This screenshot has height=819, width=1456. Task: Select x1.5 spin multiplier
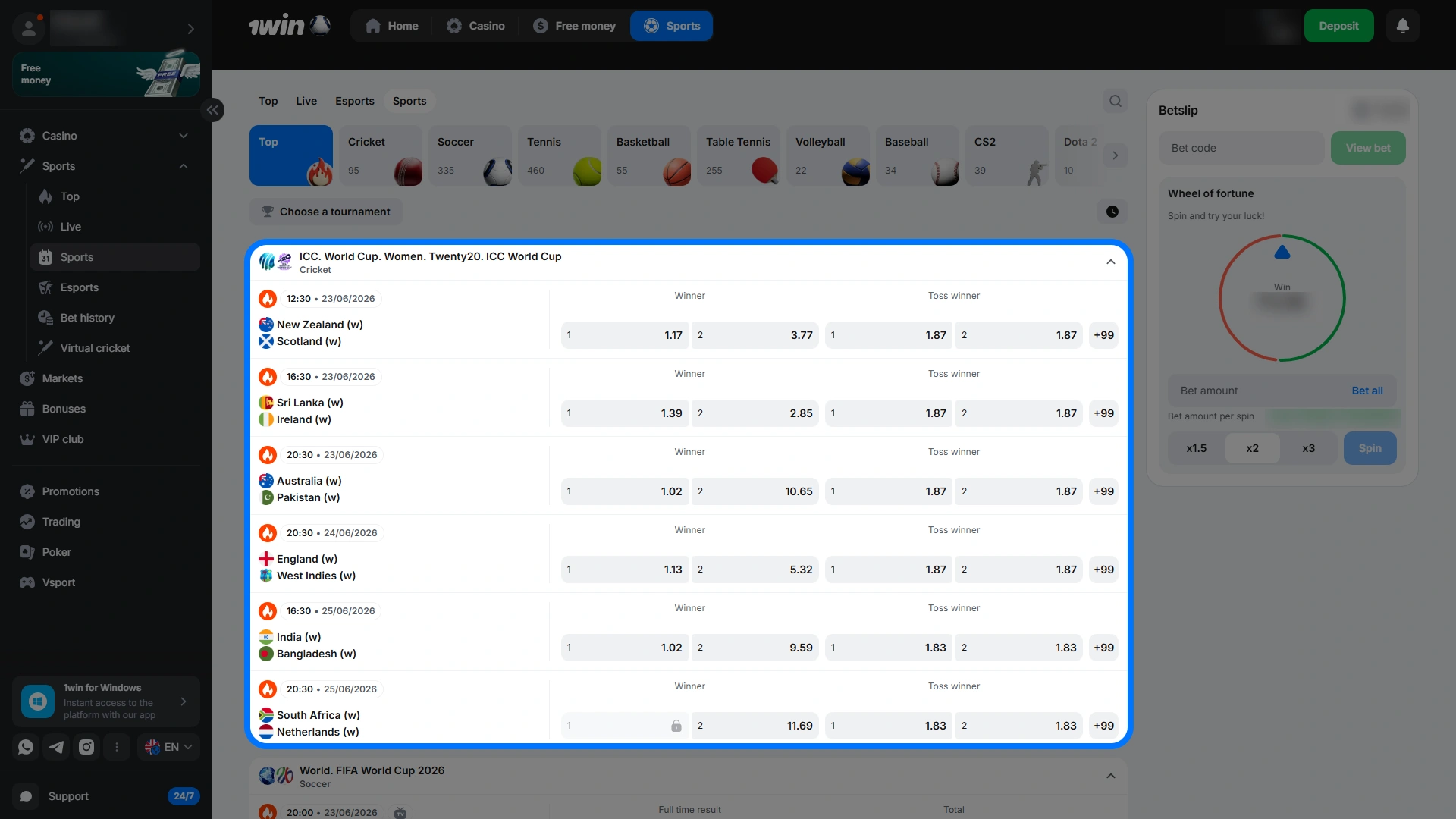pyautogui.click(x=1197, y=448)
